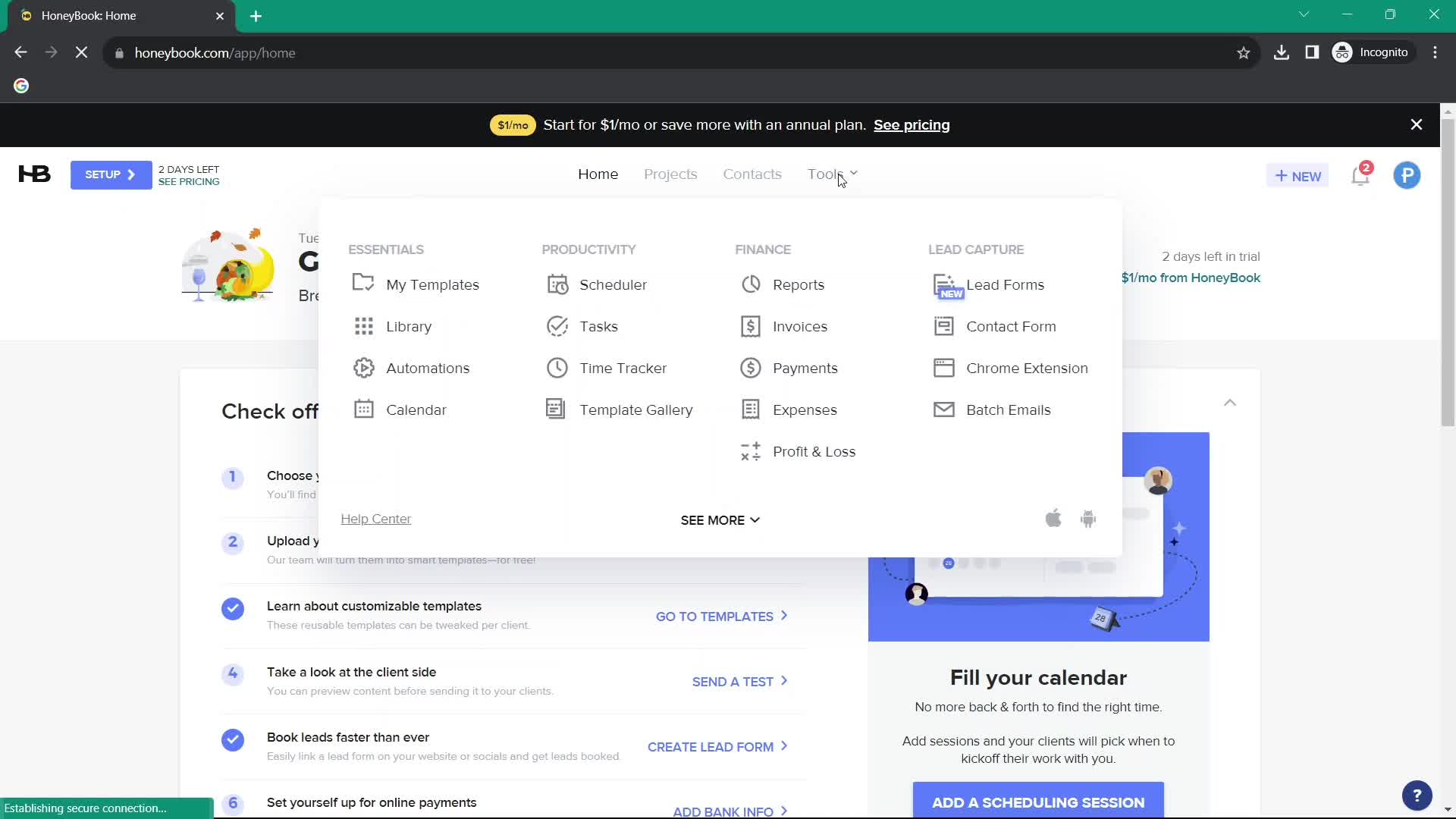Open the My Templates tool
The height and width of the screenshot is (819, 1456).
pyautogui.click(x=434, y=285)
